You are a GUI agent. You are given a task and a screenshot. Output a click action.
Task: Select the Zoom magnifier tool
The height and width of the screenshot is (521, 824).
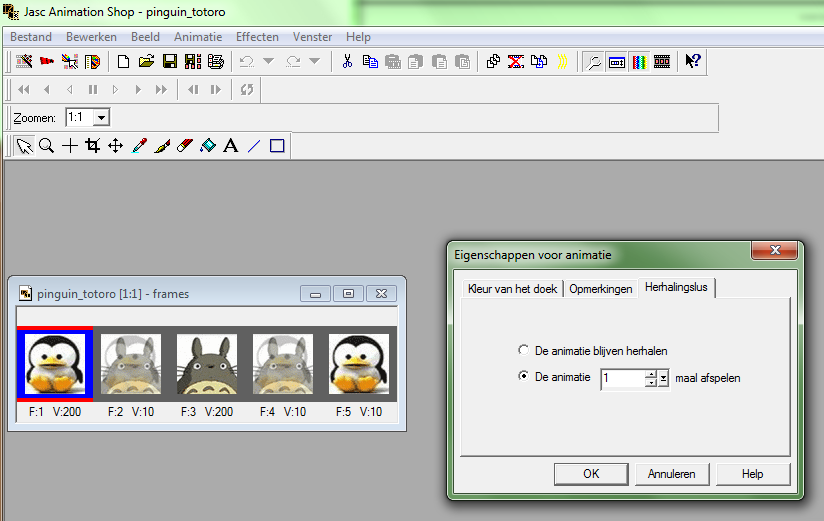pos(47,146)
